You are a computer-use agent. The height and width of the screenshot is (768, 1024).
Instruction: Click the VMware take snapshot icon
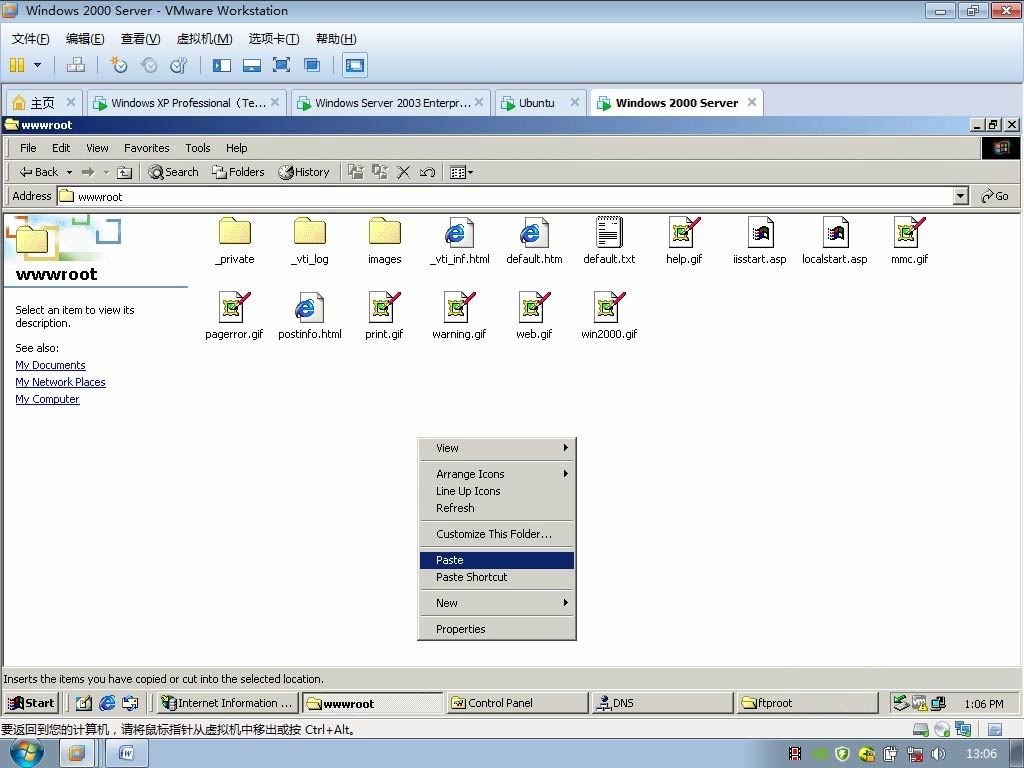pyautogui.click(x=119, y=65)
